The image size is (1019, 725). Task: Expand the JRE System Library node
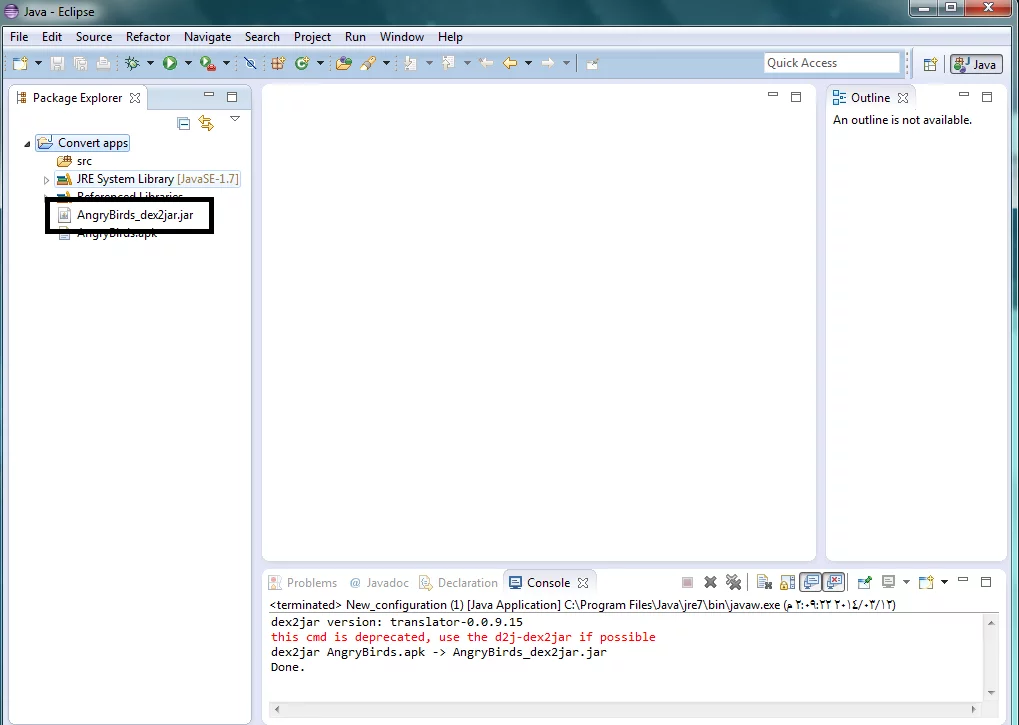(46, 180)
